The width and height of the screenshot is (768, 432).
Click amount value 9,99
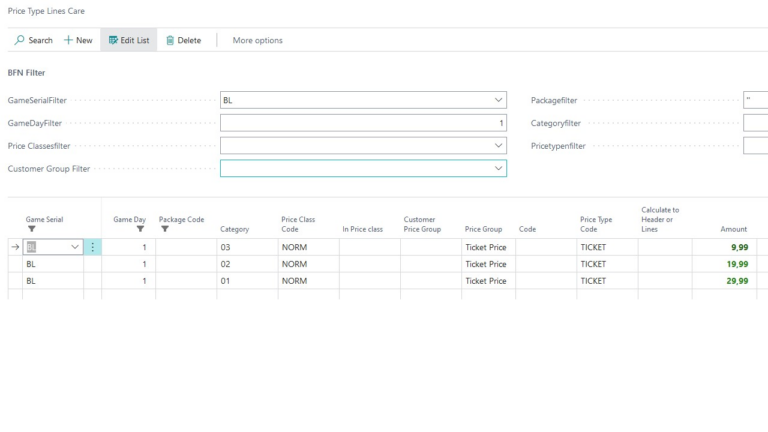(740, 247)
